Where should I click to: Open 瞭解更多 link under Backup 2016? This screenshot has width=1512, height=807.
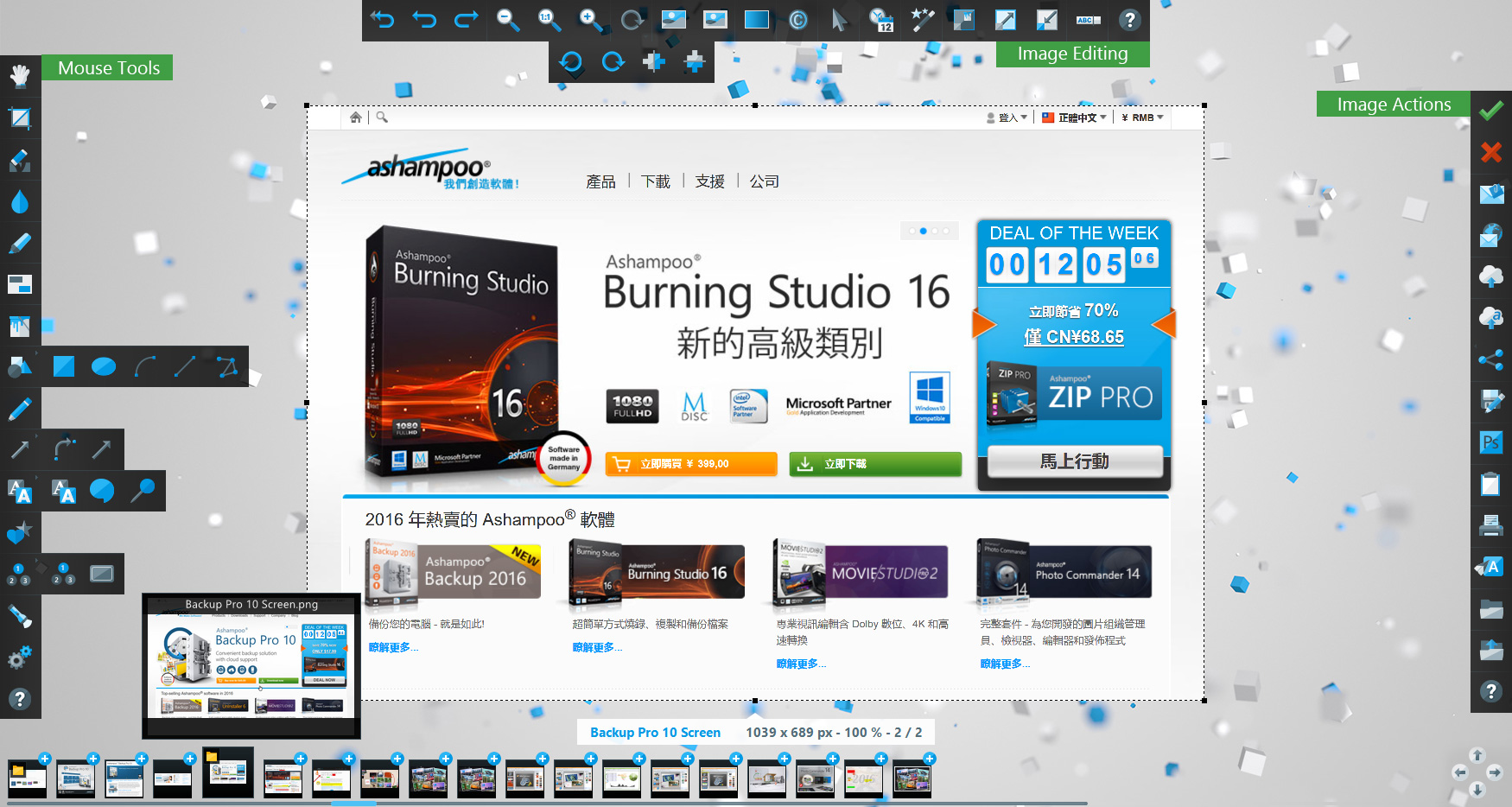393,647
